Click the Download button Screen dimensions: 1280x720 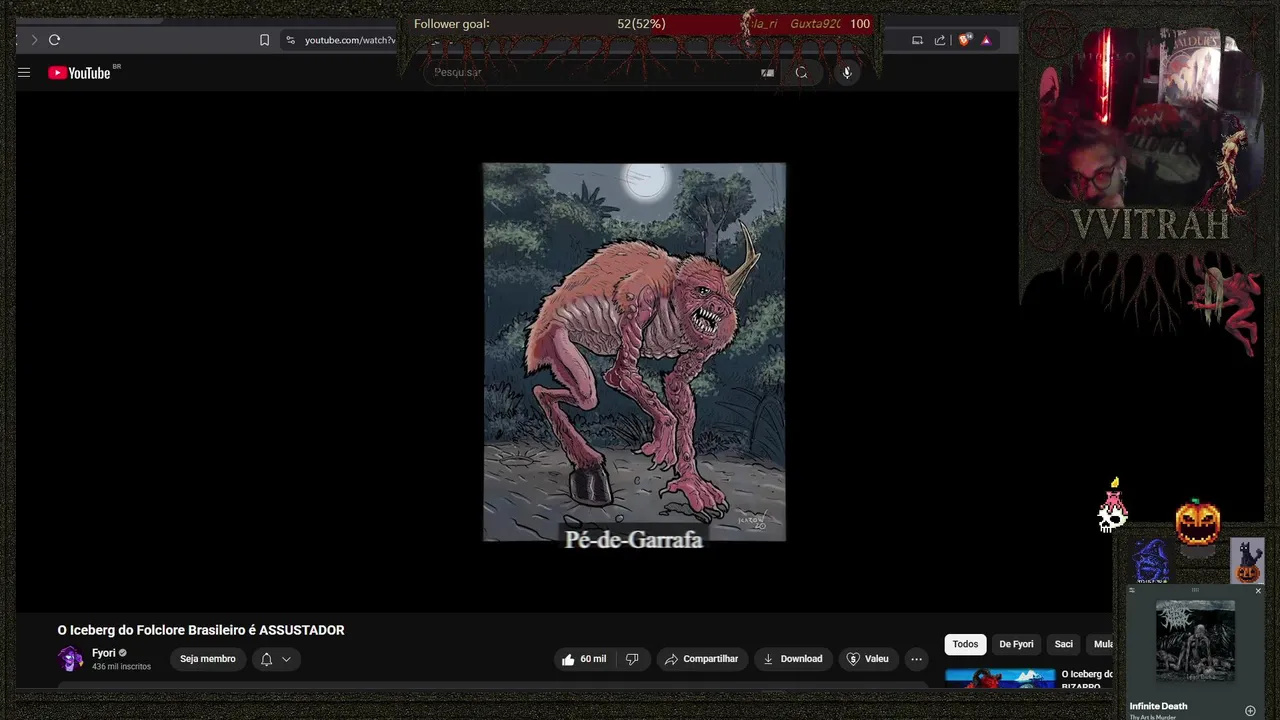793,659
